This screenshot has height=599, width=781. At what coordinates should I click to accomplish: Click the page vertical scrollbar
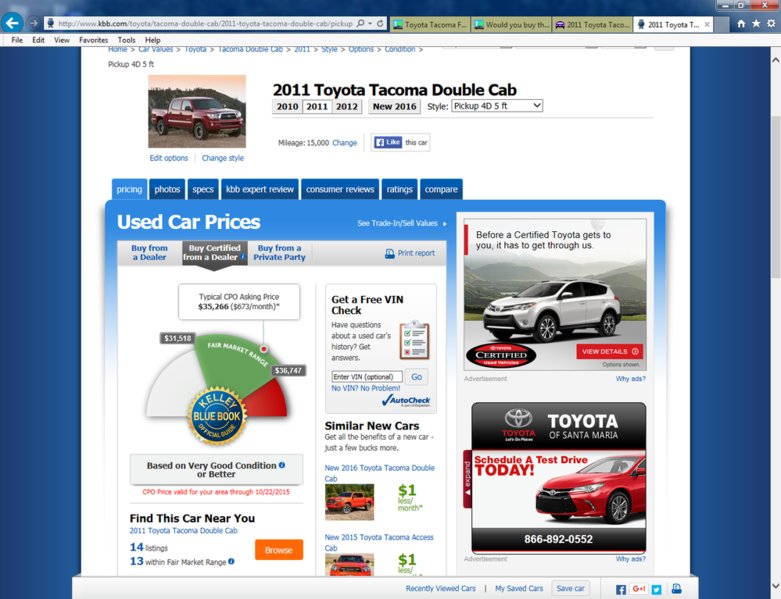pyautogui.click(x=776, y=197)
